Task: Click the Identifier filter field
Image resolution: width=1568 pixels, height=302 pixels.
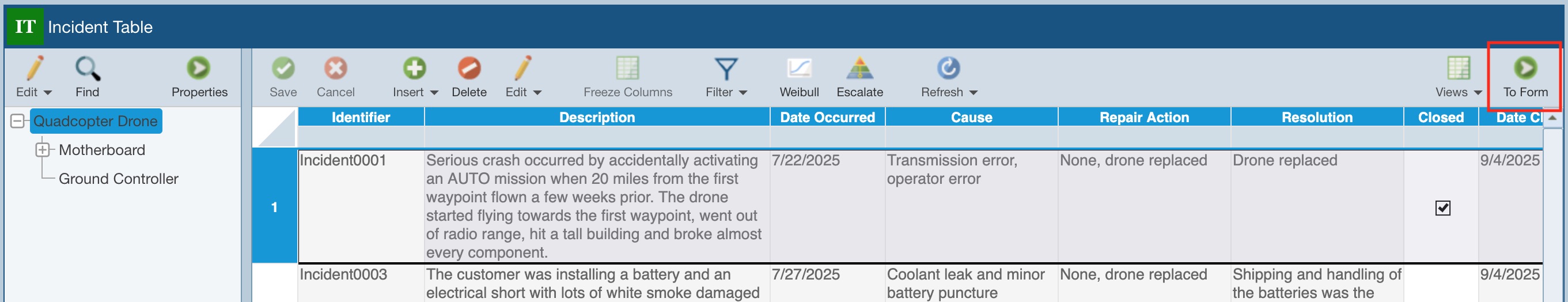Action: coord(361,137)
